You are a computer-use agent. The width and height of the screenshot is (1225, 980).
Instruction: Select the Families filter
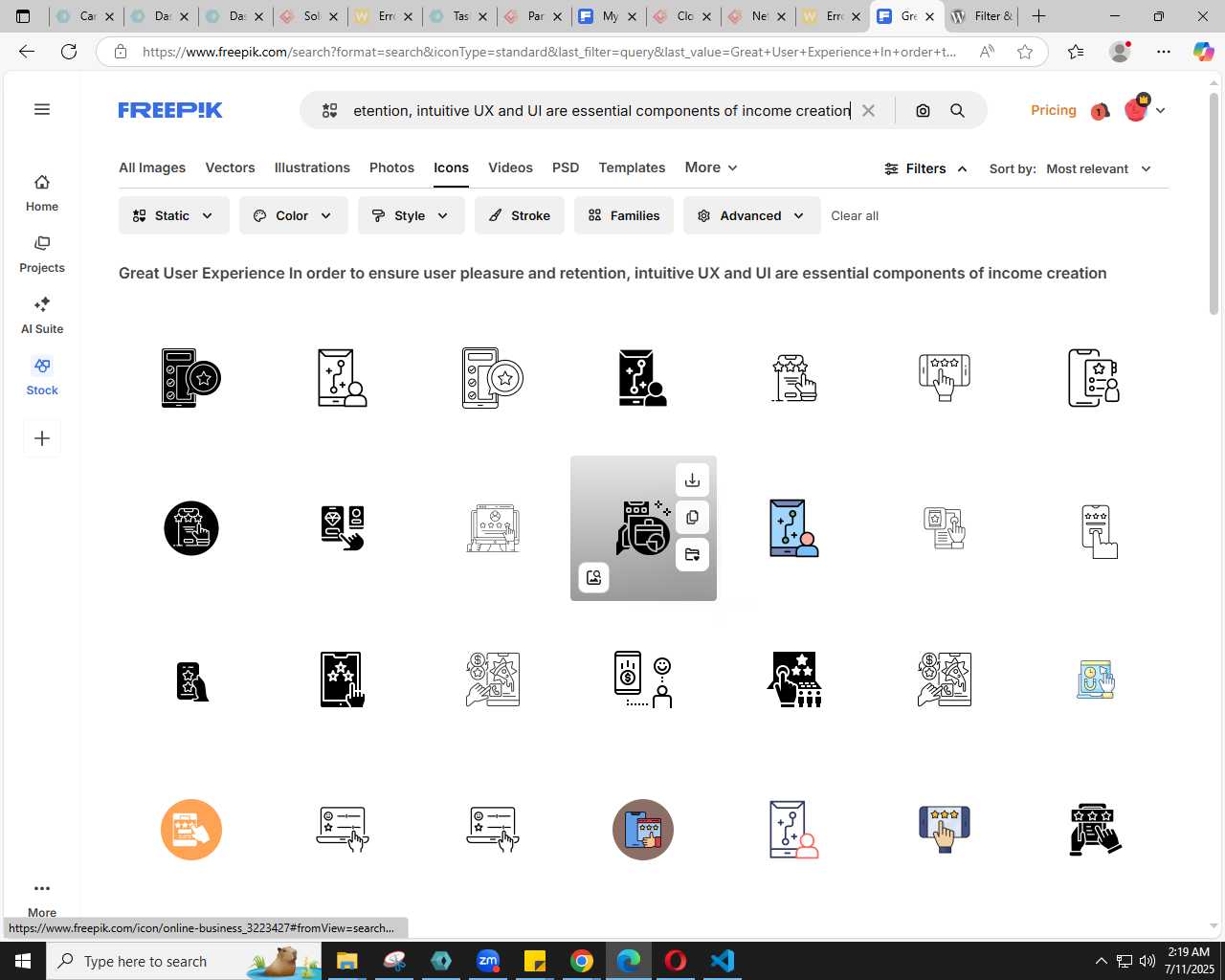(624, 215)
